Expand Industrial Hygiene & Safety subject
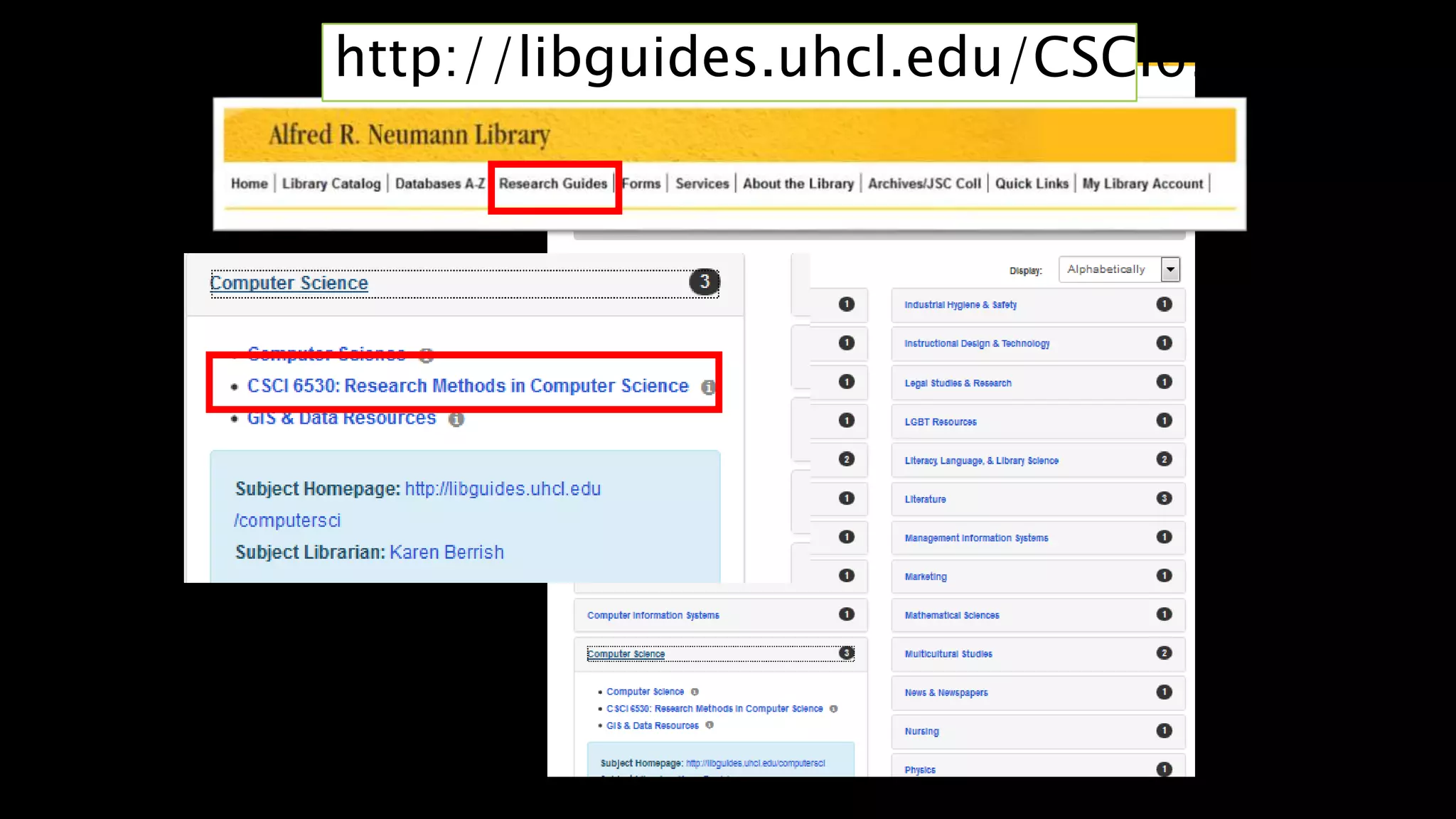 click(x=1038, y=305)
